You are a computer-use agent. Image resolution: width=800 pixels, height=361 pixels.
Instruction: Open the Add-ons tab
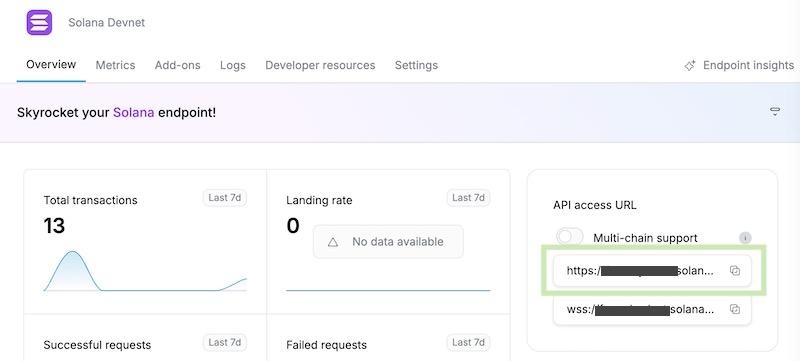tap(178, 65)
